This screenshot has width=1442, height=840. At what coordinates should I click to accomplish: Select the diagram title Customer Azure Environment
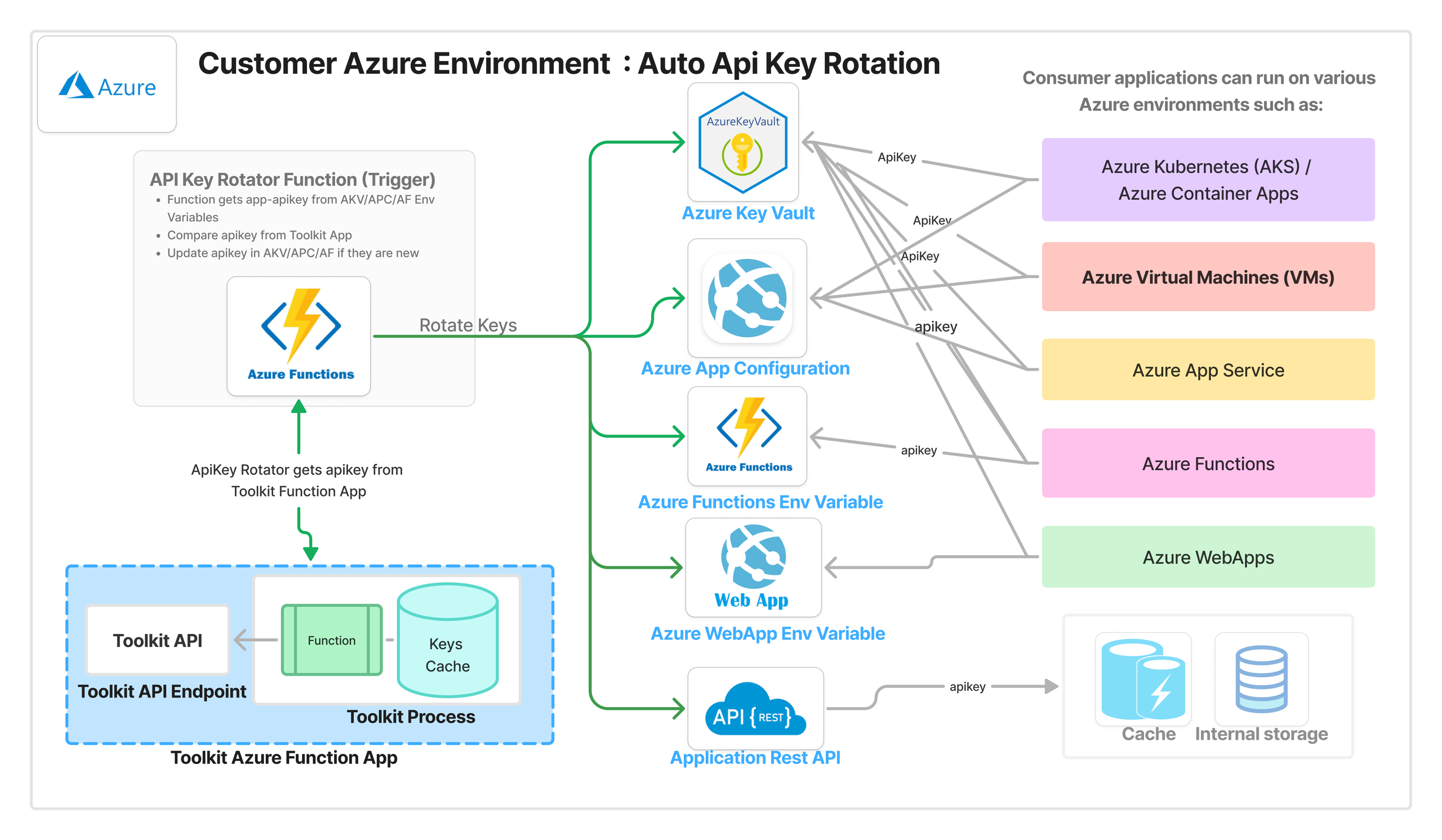tap(569, 64)
